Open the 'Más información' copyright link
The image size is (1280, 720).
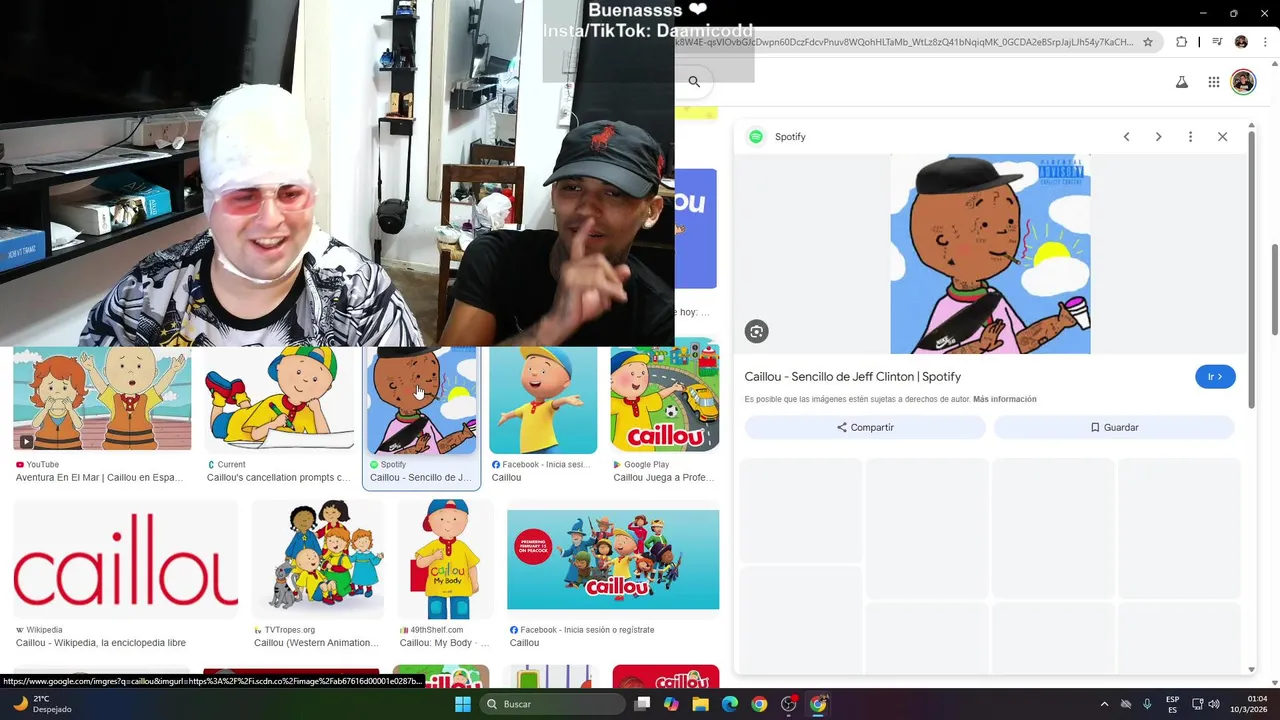coord(1004,399)
